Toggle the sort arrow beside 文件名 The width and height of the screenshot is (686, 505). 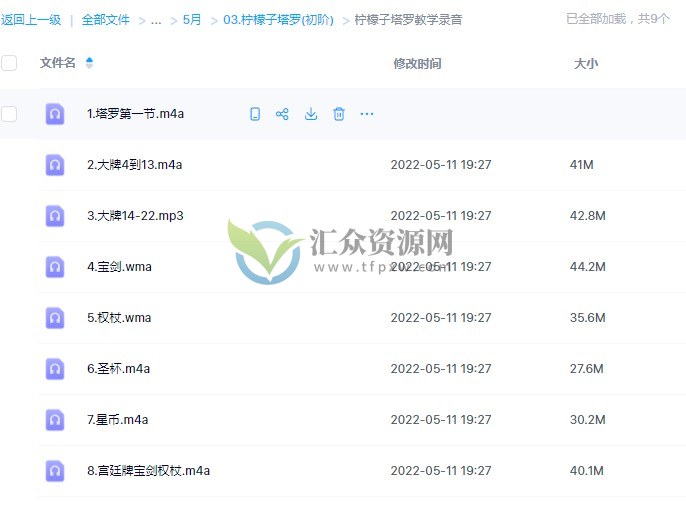(x=89, y=63)
